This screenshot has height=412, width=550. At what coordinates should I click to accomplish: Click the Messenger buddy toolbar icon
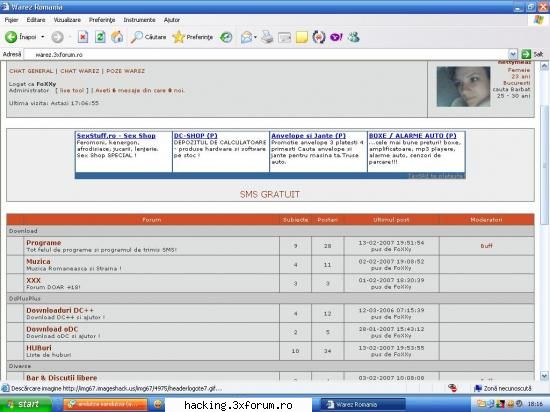[354, 37]
